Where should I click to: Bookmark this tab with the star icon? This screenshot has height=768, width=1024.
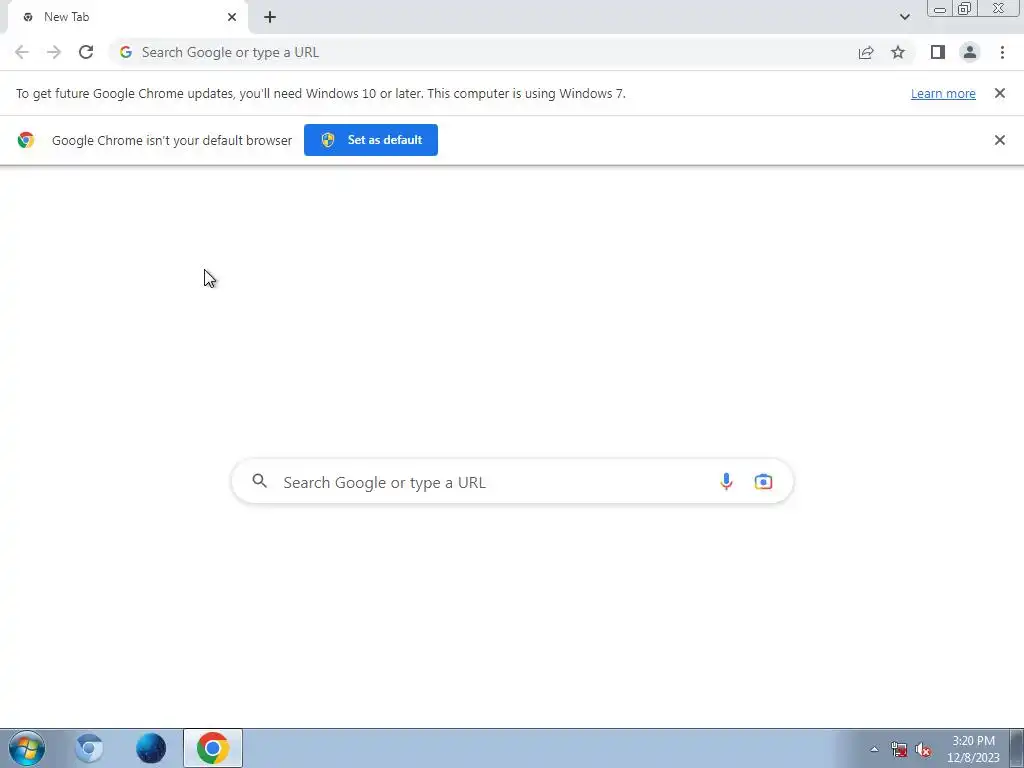point(898,52)
